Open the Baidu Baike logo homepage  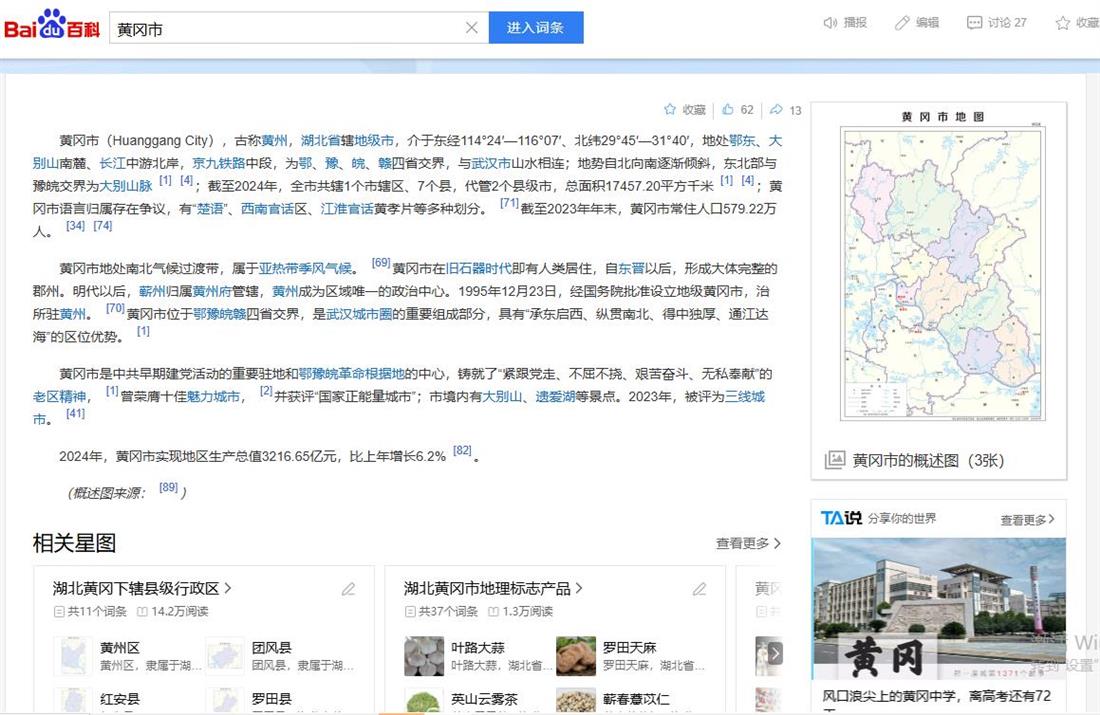(52, 25)
